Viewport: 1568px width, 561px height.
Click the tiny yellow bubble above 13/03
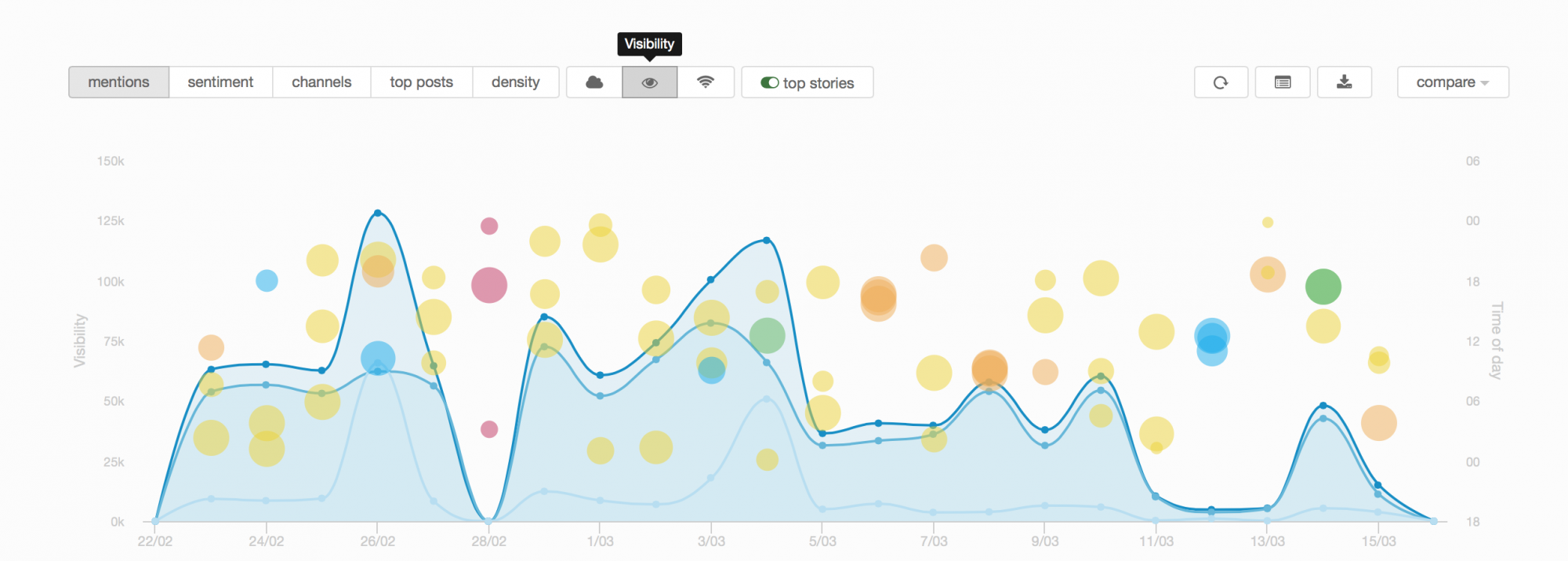coord(1268,223)
